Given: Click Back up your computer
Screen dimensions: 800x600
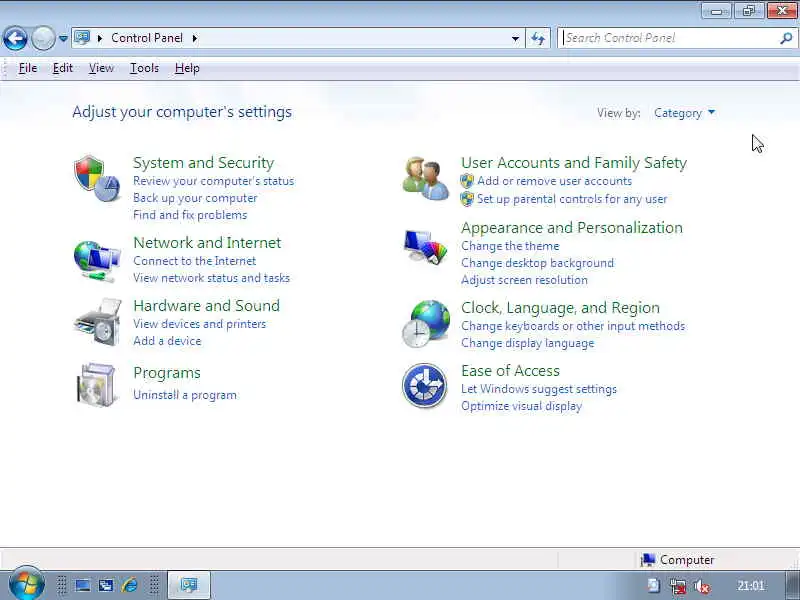Looking at the screenshot, I should [x=195, y=198].
